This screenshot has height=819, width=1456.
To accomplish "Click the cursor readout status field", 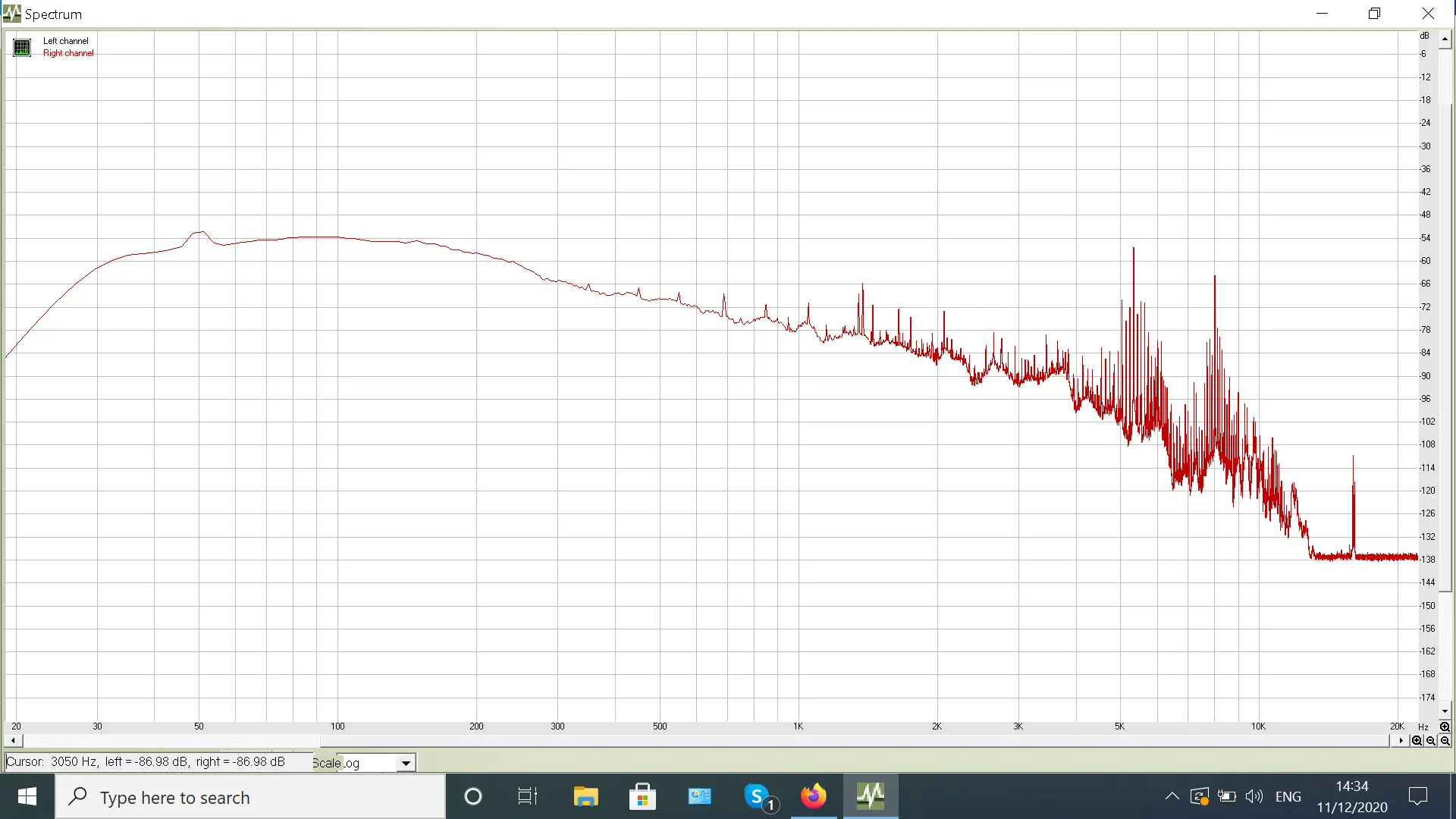I will [158, 762].
